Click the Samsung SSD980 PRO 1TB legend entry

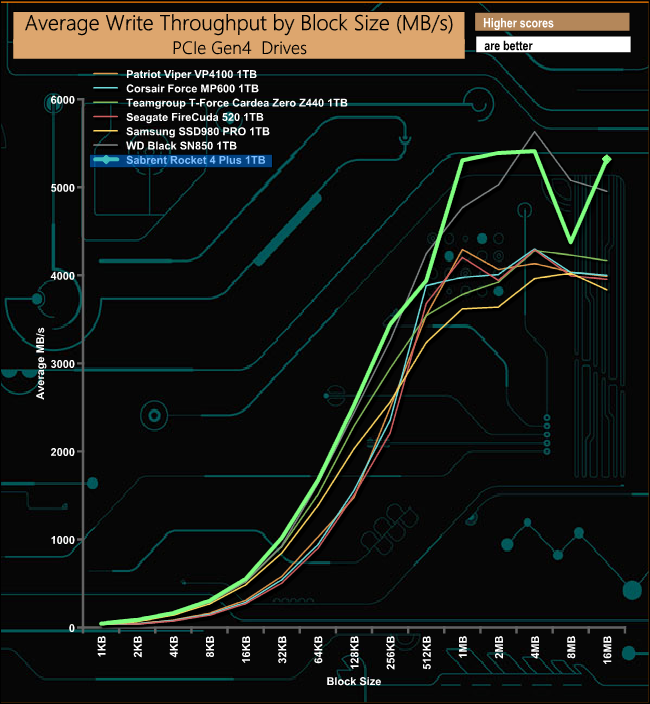coord(181,132)
